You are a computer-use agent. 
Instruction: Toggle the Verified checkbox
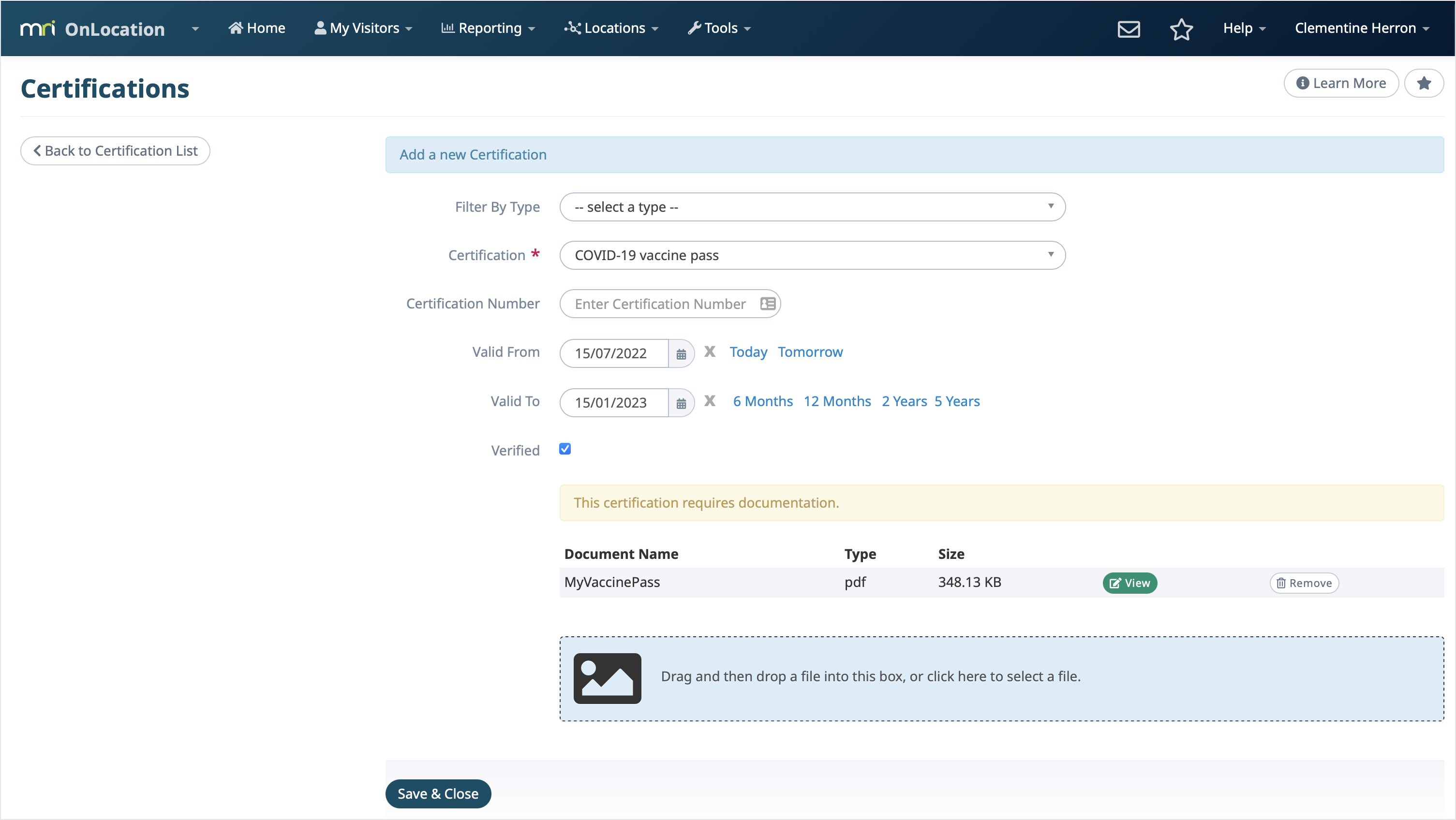click(x=565, y=449)
